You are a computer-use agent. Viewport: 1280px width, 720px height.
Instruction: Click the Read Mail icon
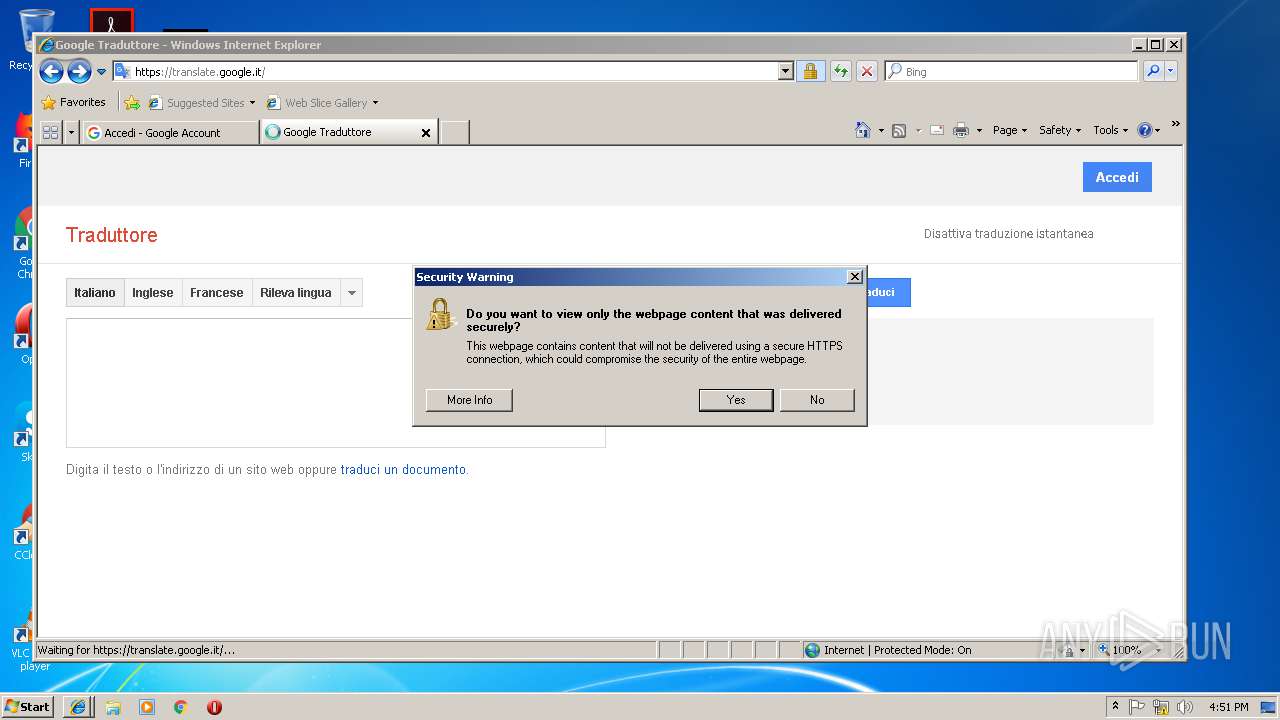click(937, 130)
